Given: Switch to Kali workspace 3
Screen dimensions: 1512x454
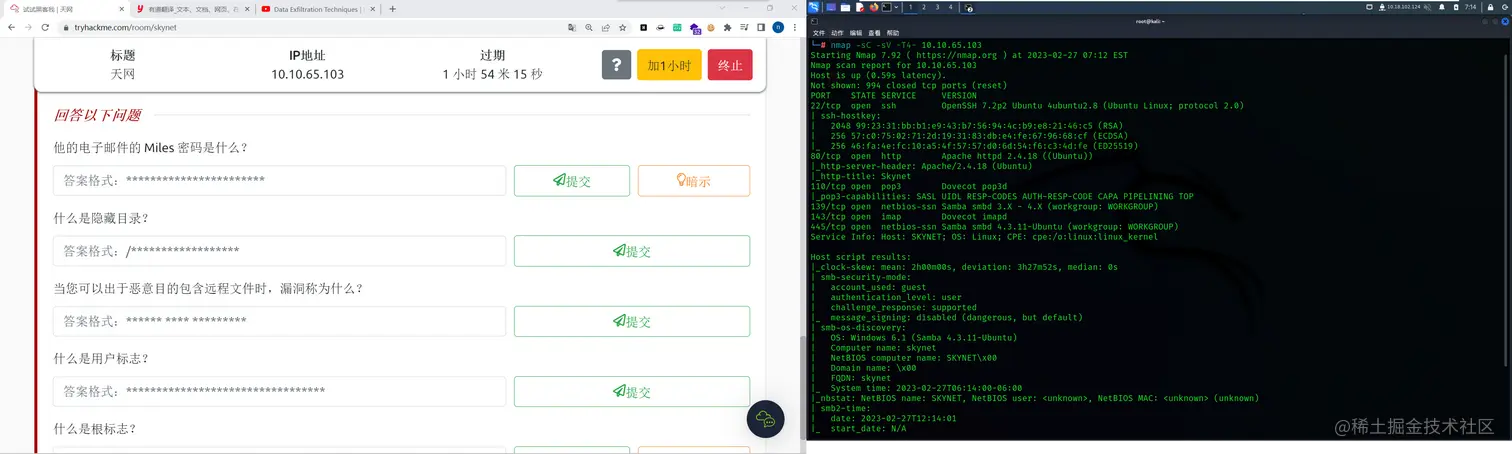Looking at the screenshot, I should point(937,7).
